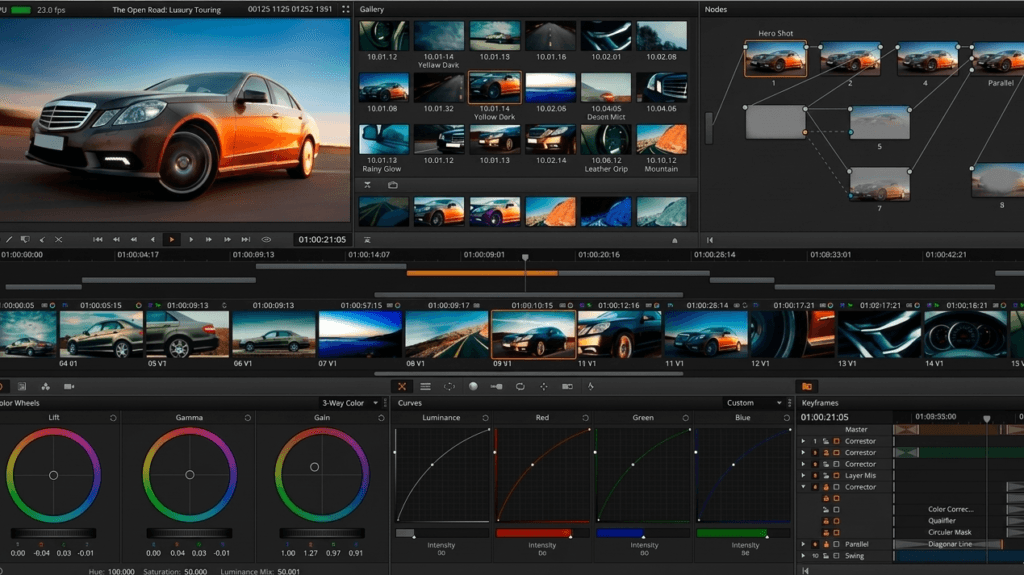Select gallery still Rainy Glow
The height and width of the screenshot is (575, 1024).
(383, 140)
